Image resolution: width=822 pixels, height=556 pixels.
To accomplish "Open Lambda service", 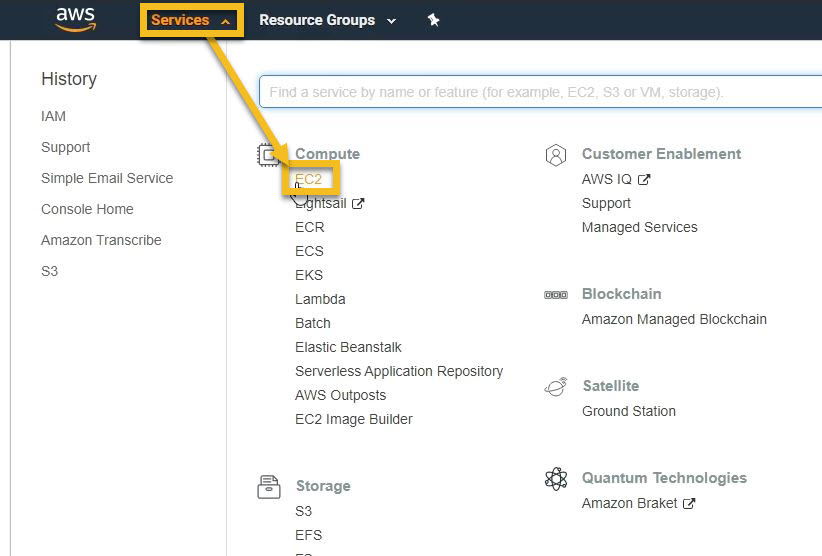I will click(320, 299).
